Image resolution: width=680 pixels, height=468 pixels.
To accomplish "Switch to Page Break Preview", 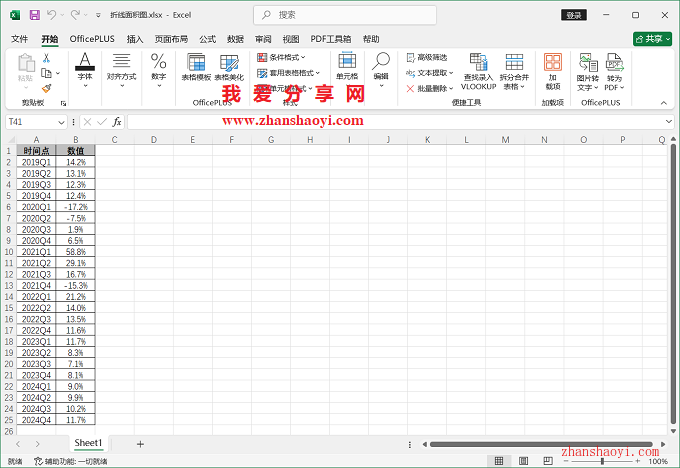I will pos(548,461).
